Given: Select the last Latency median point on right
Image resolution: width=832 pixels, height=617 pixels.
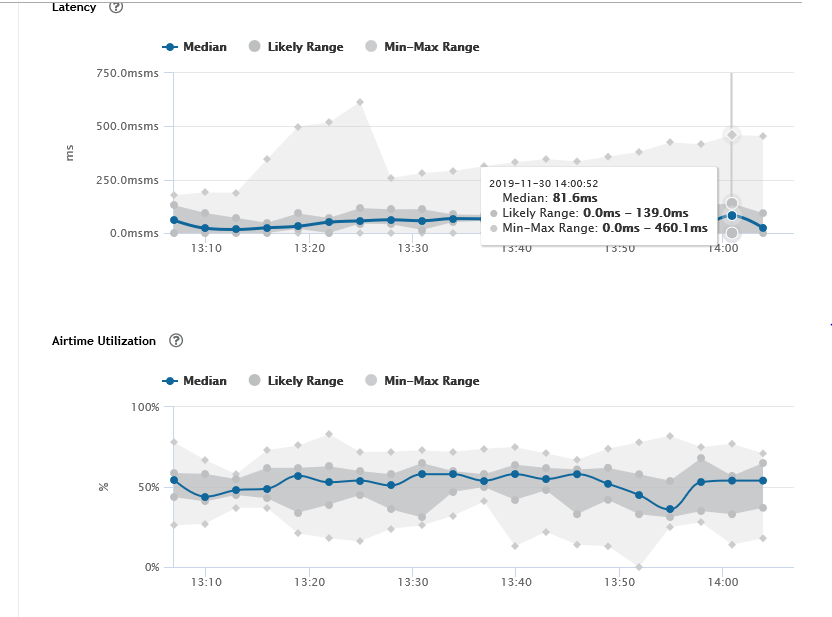Looking at the screenshot, I should (763, 228).
